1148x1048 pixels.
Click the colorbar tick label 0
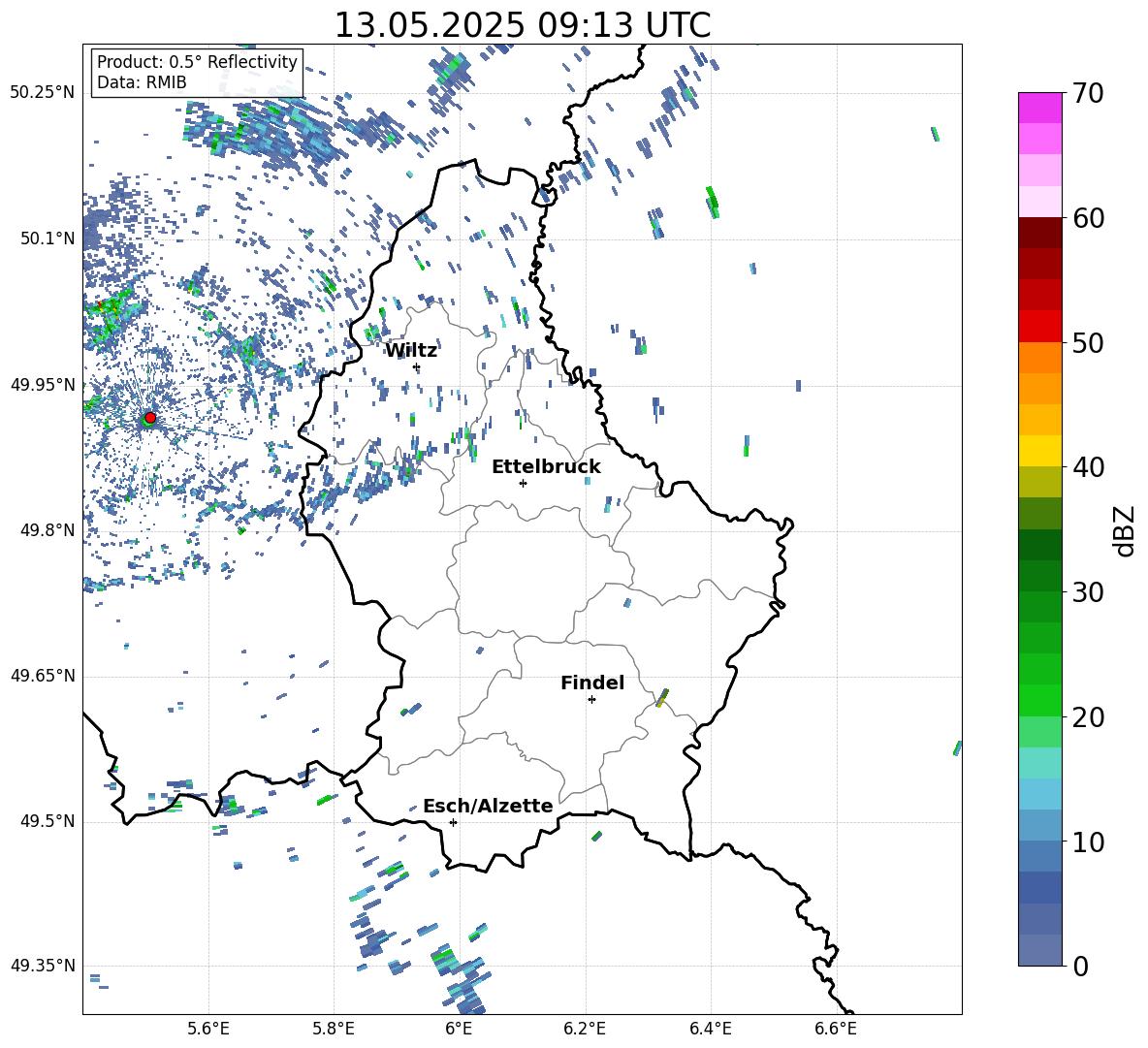(x=1080, y=966)
